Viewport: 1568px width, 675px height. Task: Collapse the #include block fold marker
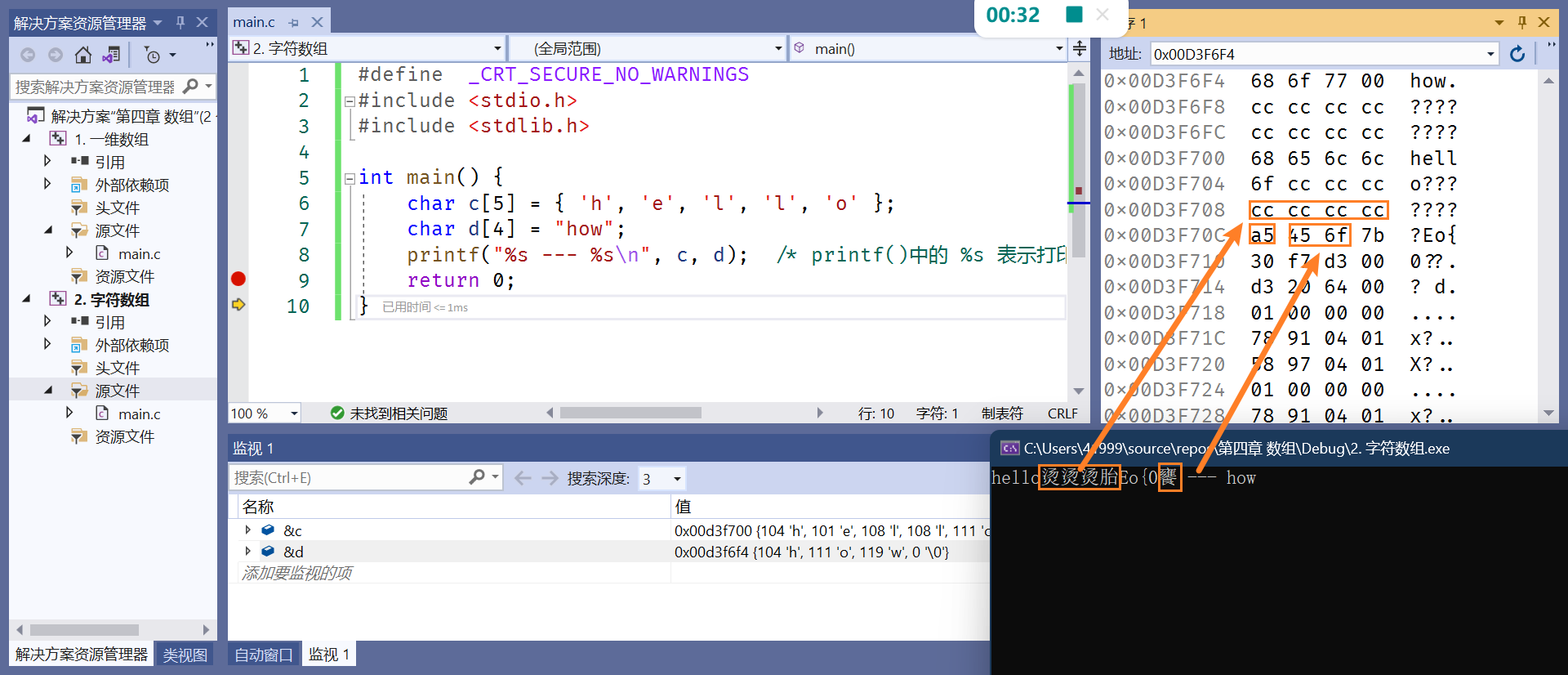click(350, 101)
